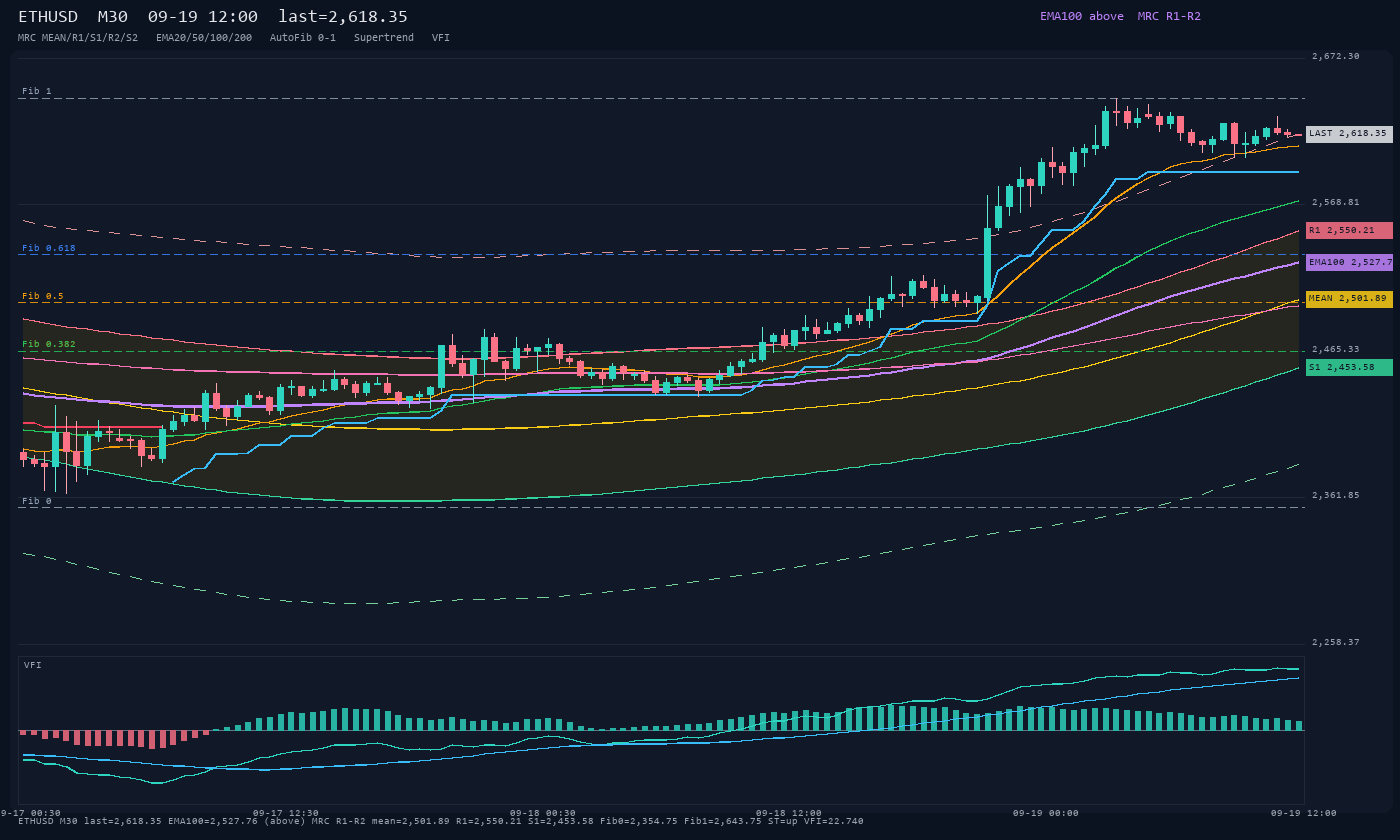Image resolution: width=1400 pixels, height=840 pixels.
Task: Select the EMA20/50/100/200 indicator label
Action: coord(204,38)
